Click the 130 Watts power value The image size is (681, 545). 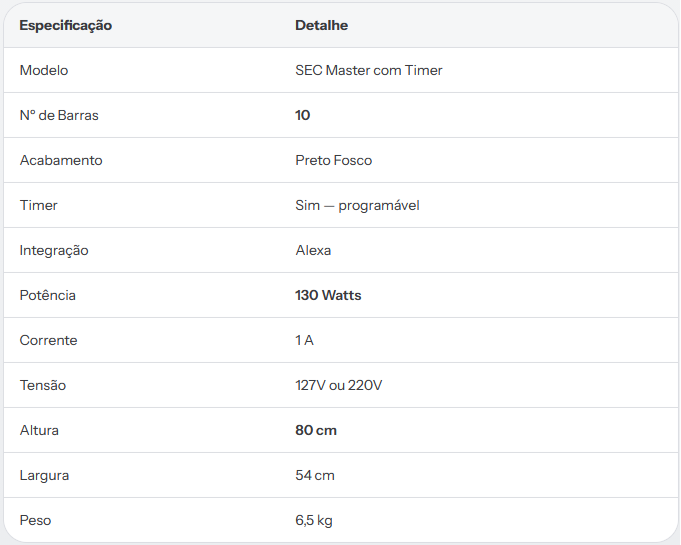[x=328, y=295]
